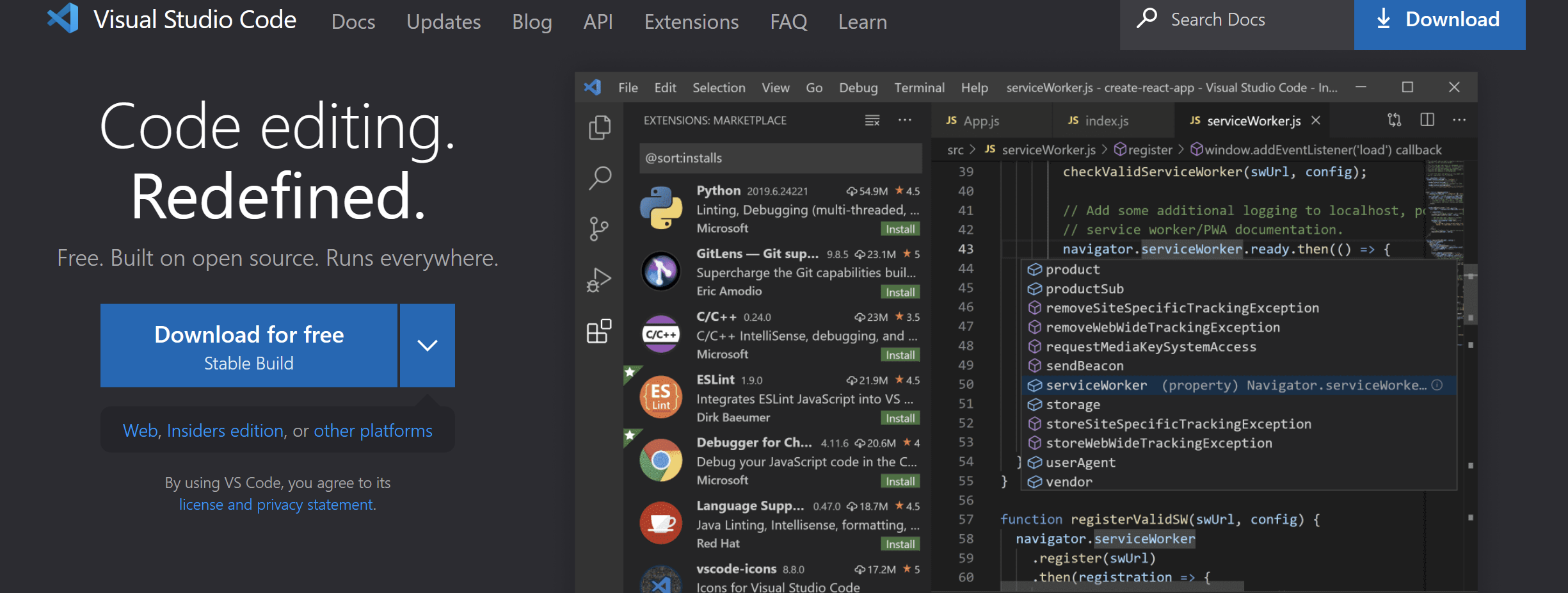Open the Edit menu
This screenshot has height=593, width=1568.
tap(665, 88)
